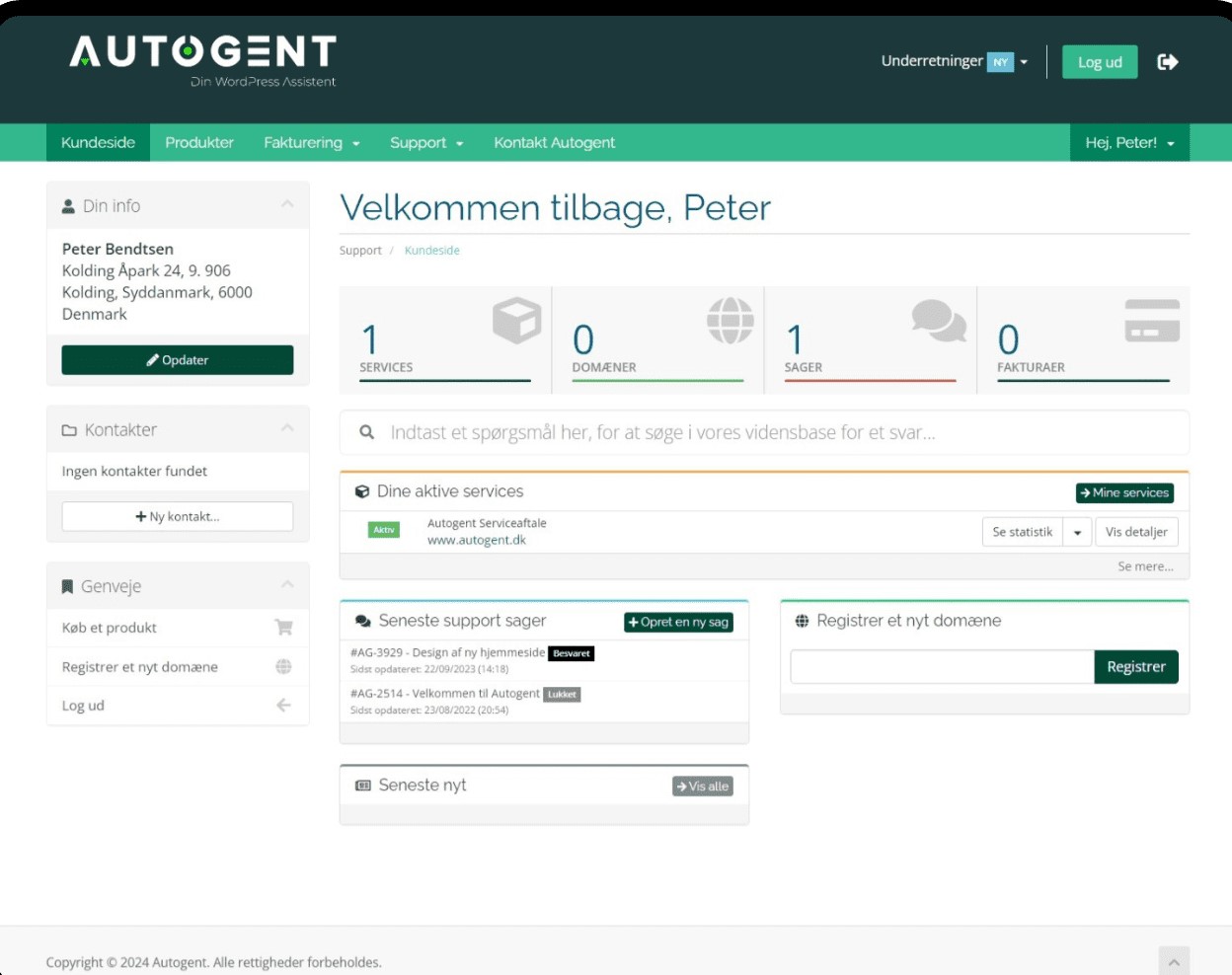The height and width of the screenshot is (975, 1232).
Task: Collapse the Genveje panel
Action: tap(287, 584)
